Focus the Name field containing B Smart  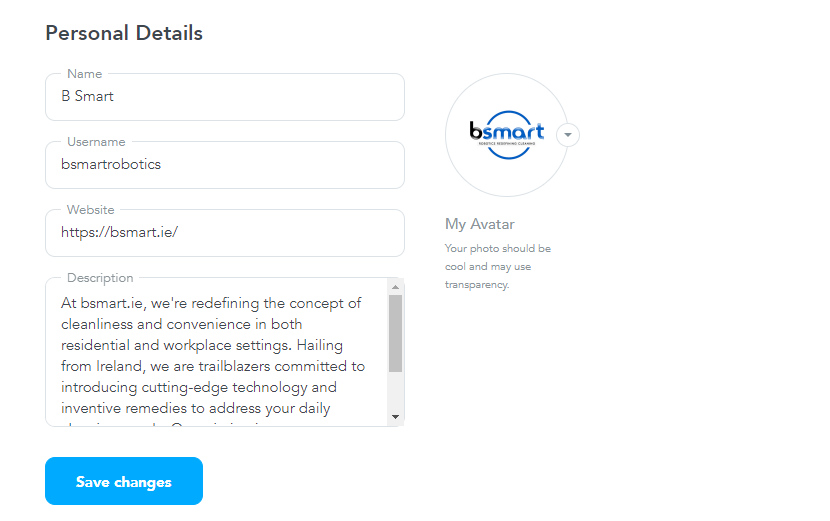(225, 97)
